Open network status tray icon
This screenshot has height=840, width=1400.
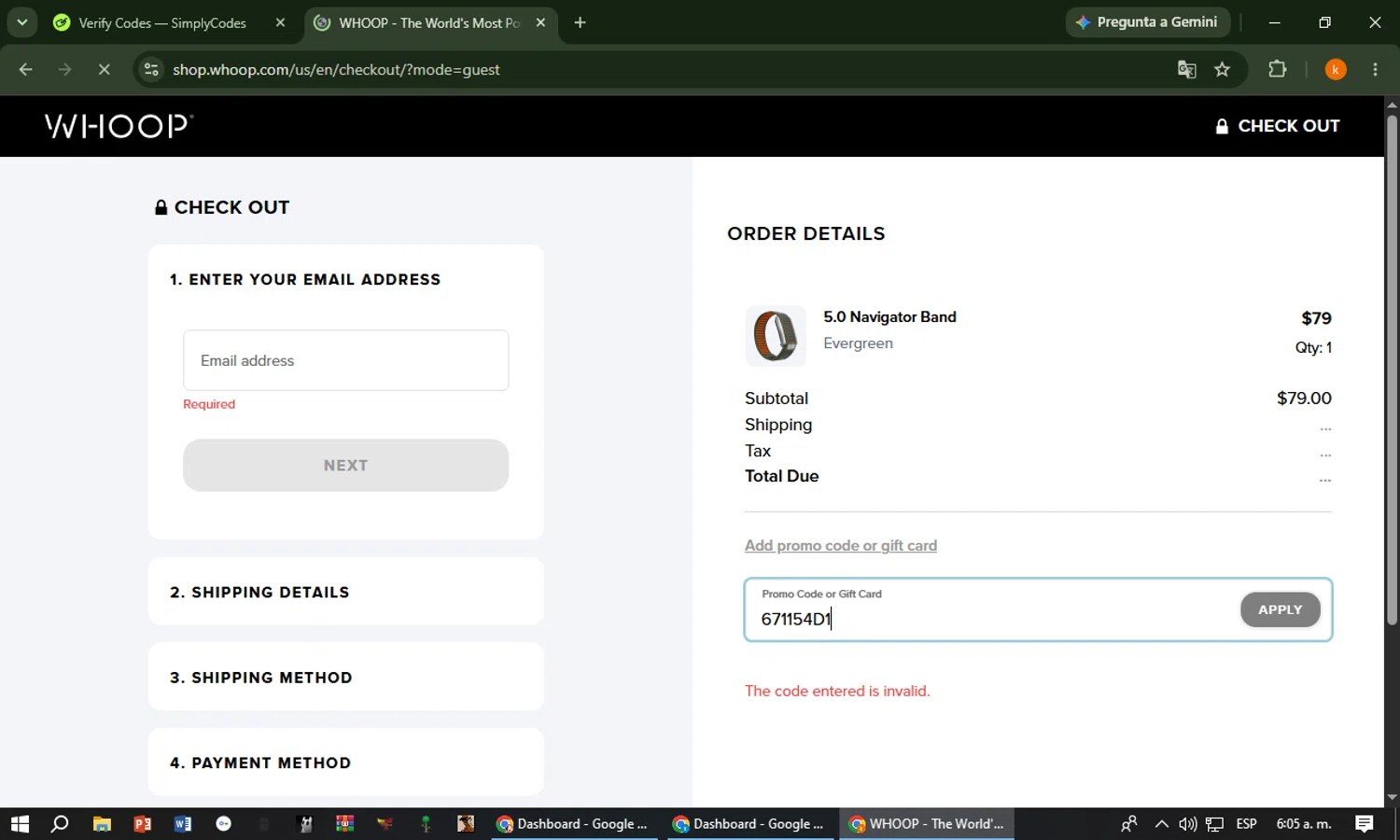click(1214, 824)
